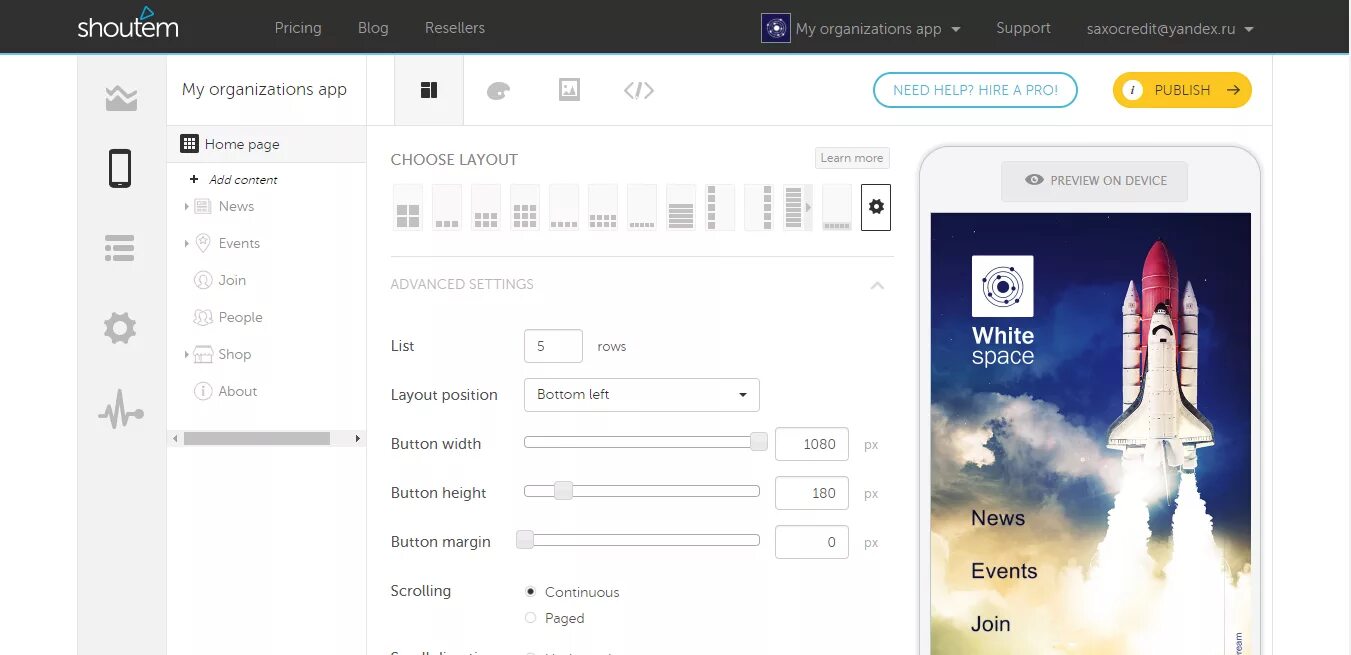Collapse the Advanced Settings section chevron
The width and height of the screenshot is (1351, 655).
click(877, 285)
